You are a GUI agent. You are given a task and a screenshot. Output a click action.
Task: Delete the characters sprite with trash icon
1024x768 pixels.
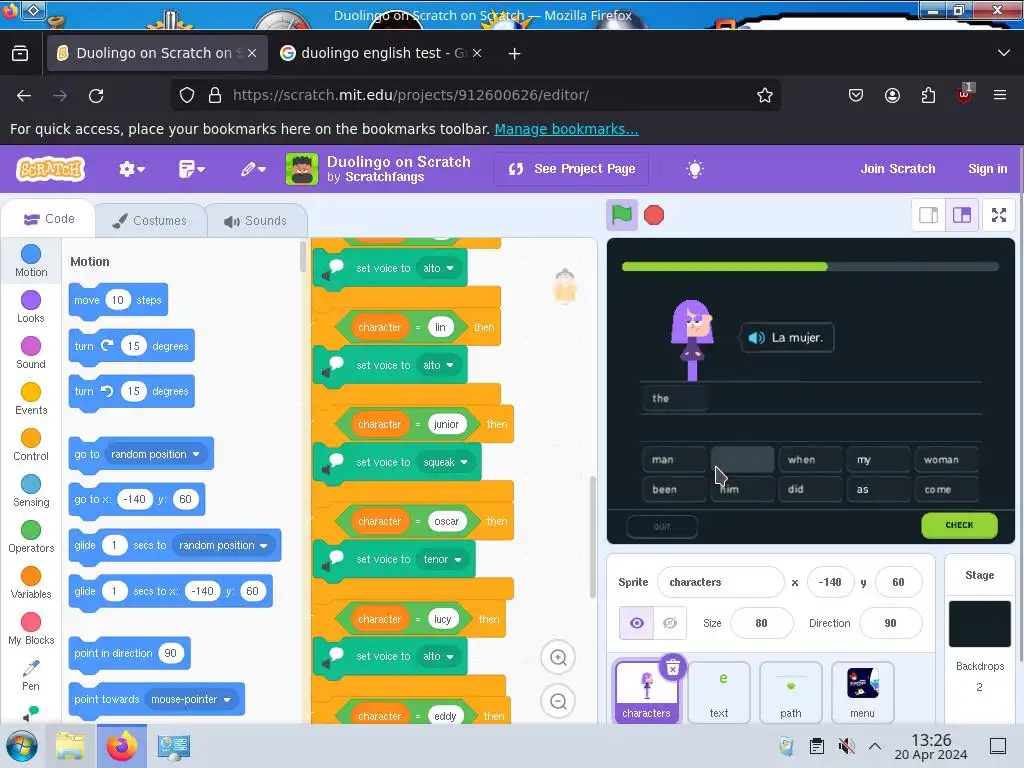(x=673, y=667)
